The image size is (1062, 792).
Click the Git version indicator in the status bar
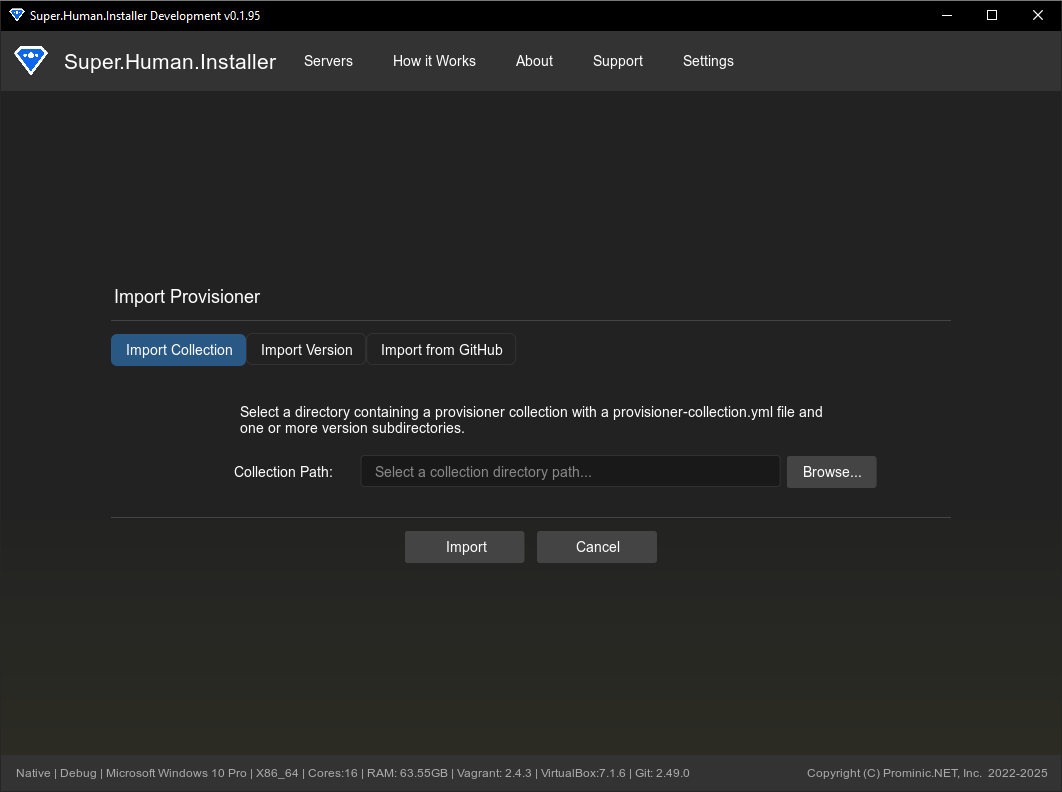click(x=661, y=773)
